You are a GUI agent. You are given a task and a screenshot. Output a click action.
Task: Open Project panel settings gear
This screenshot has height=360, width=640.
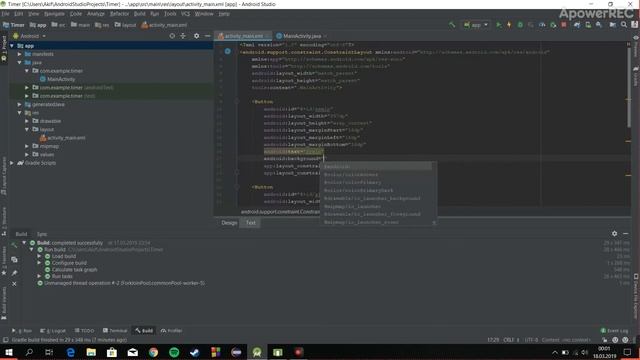pos(196,36)
